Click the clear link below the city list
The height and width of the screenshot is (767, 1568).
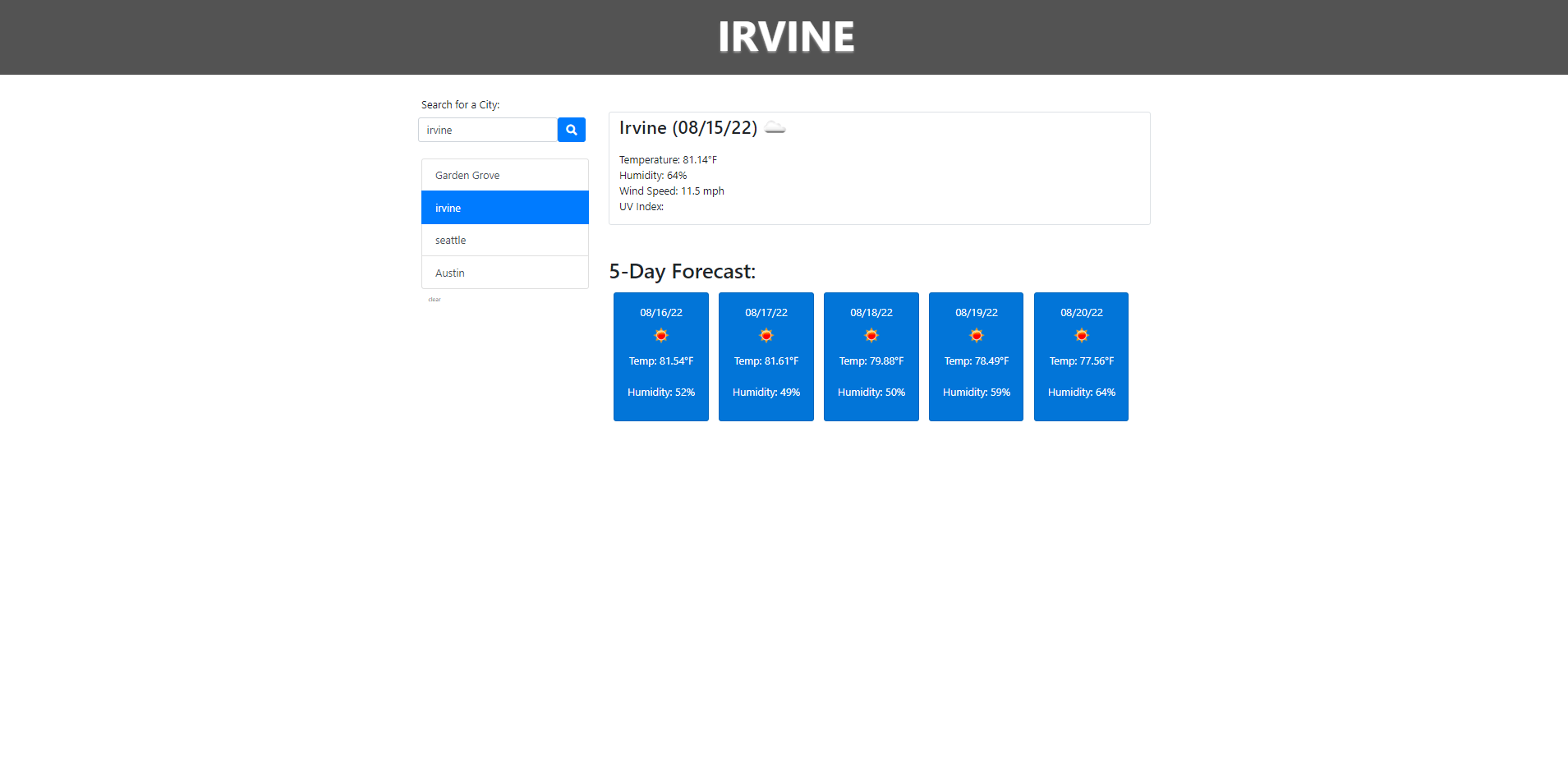[x=435, y=299]
